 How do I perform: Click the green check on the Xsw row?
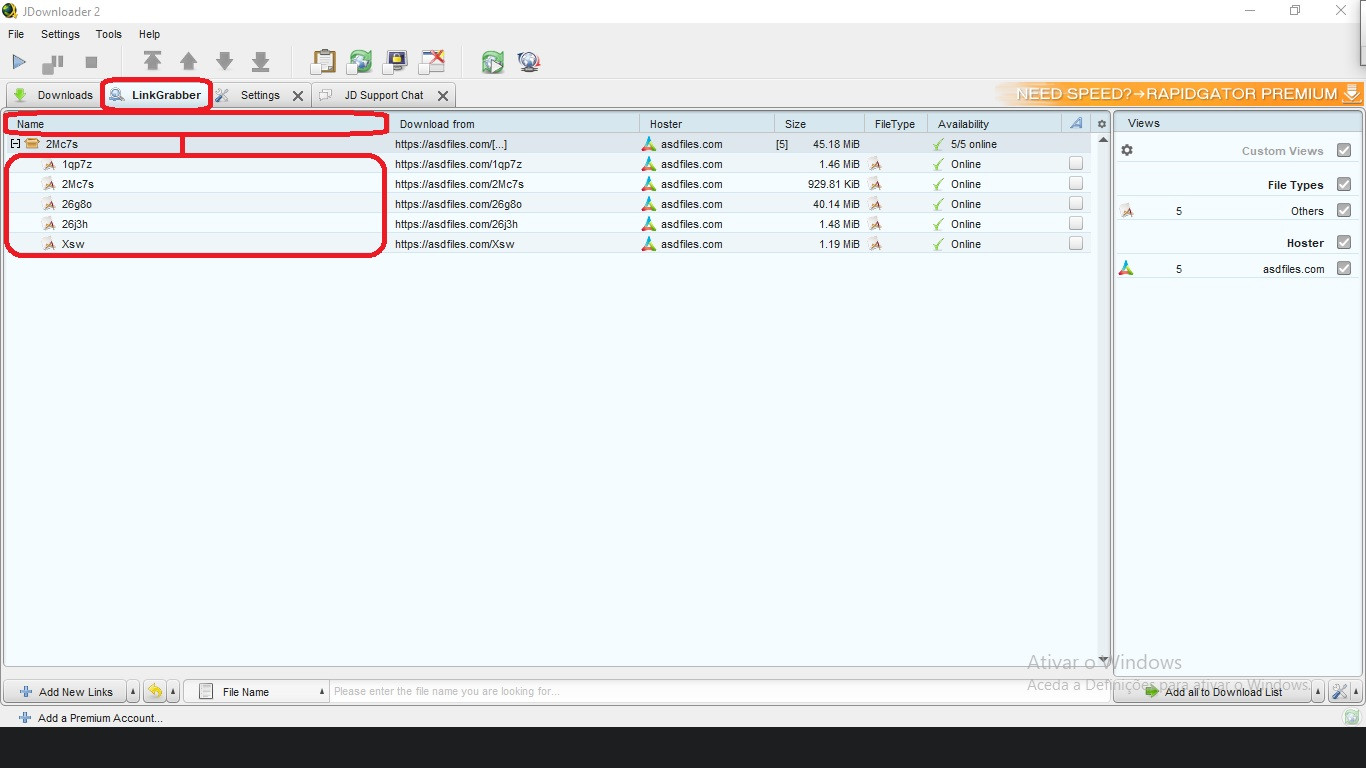(x=938, y=244)
